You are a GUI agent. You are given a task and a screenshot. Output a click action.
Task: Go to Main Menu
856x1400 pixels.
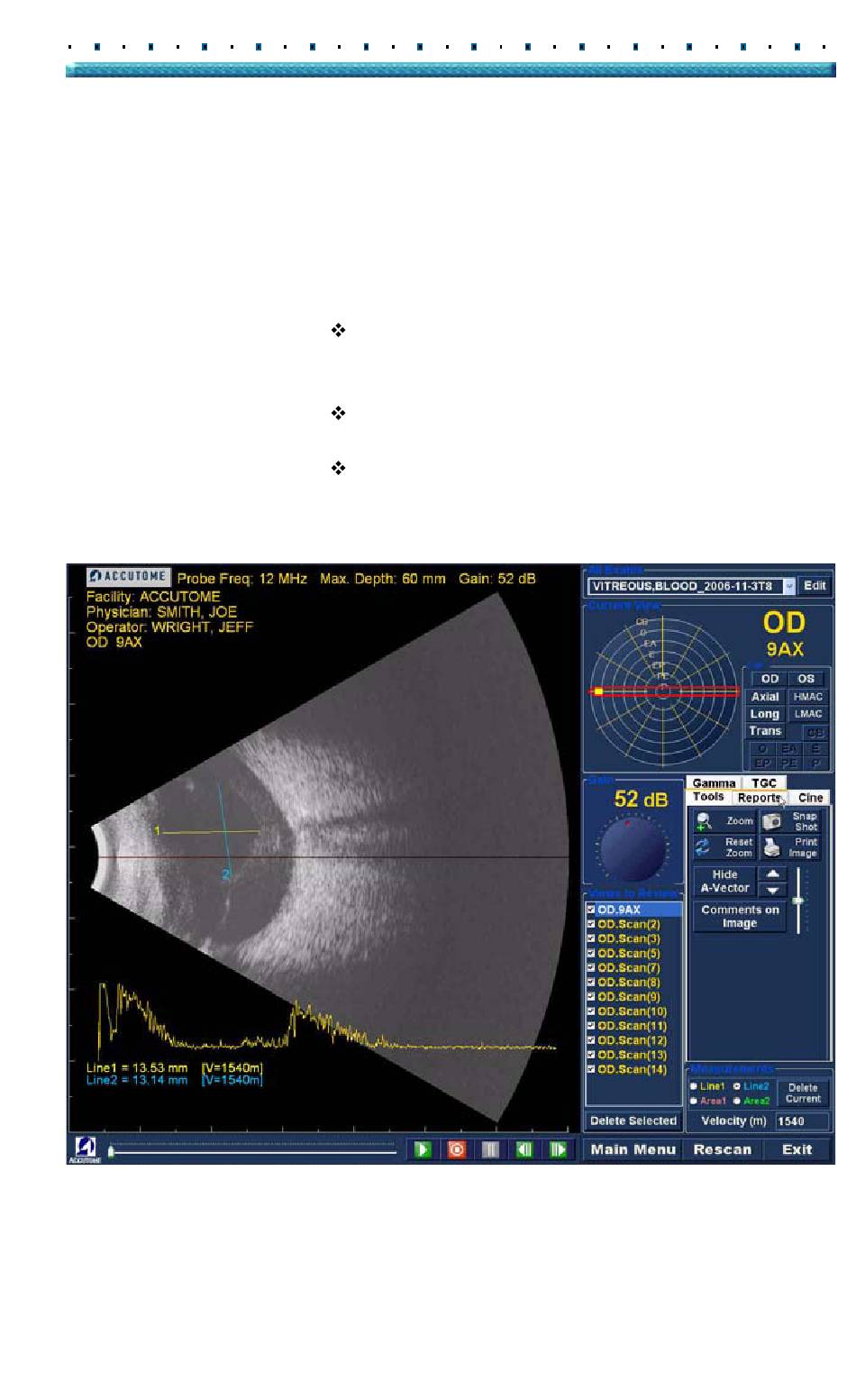[633, 1149]
